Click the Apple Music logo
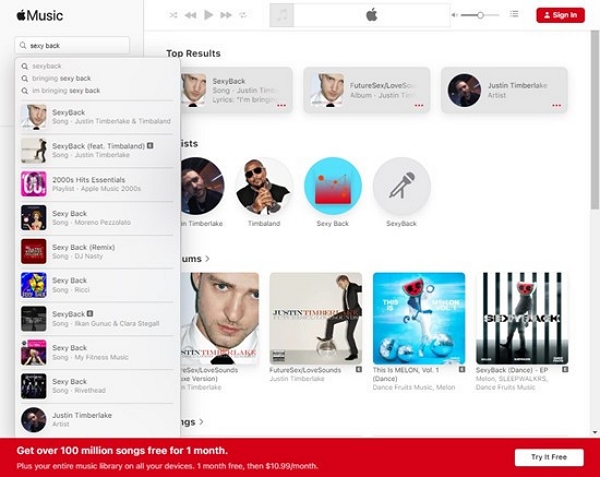The height and width of the screenshot is (477, 600). coord(40,16)
